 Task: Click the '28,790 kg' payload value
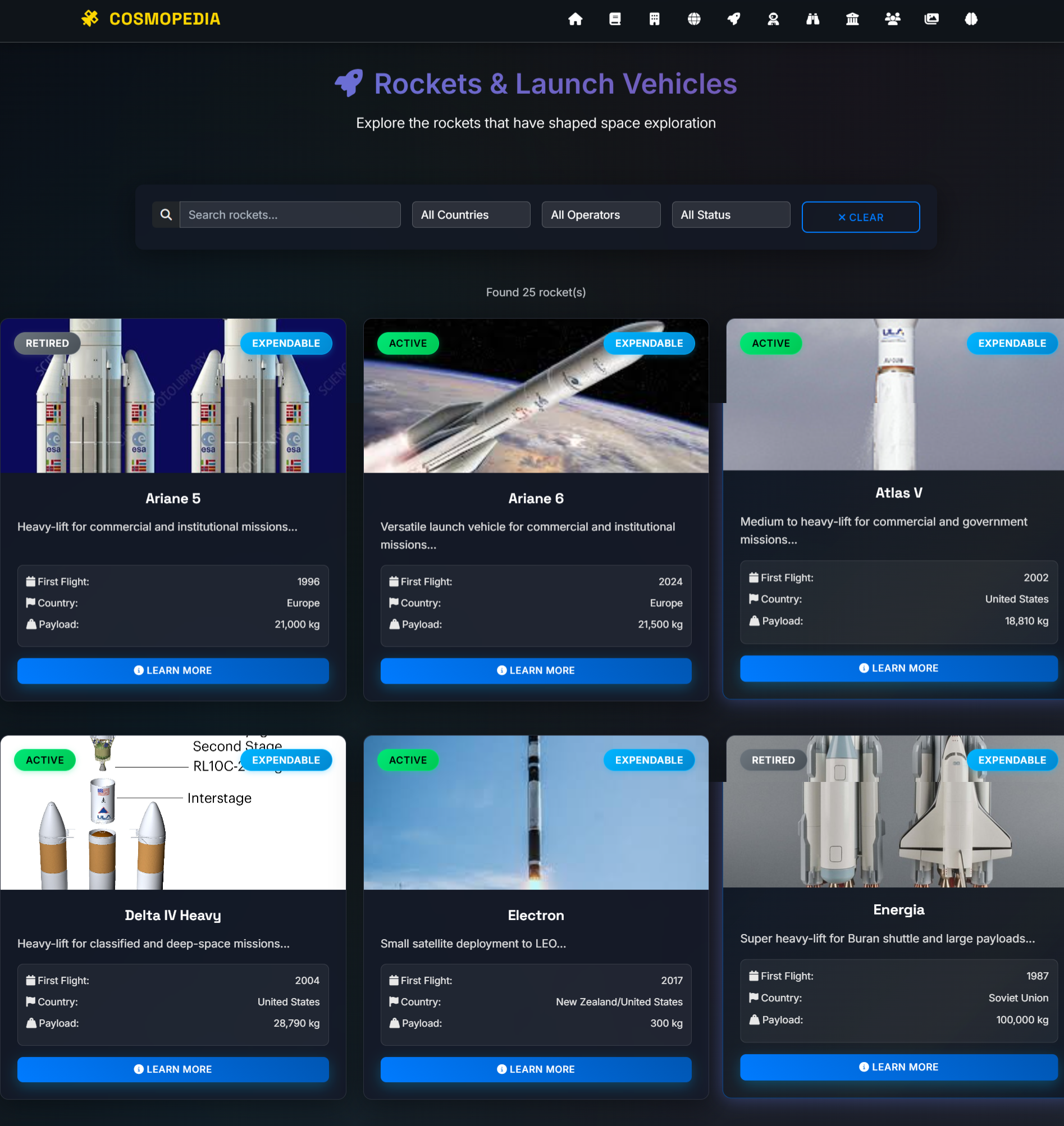point(296,1023)
